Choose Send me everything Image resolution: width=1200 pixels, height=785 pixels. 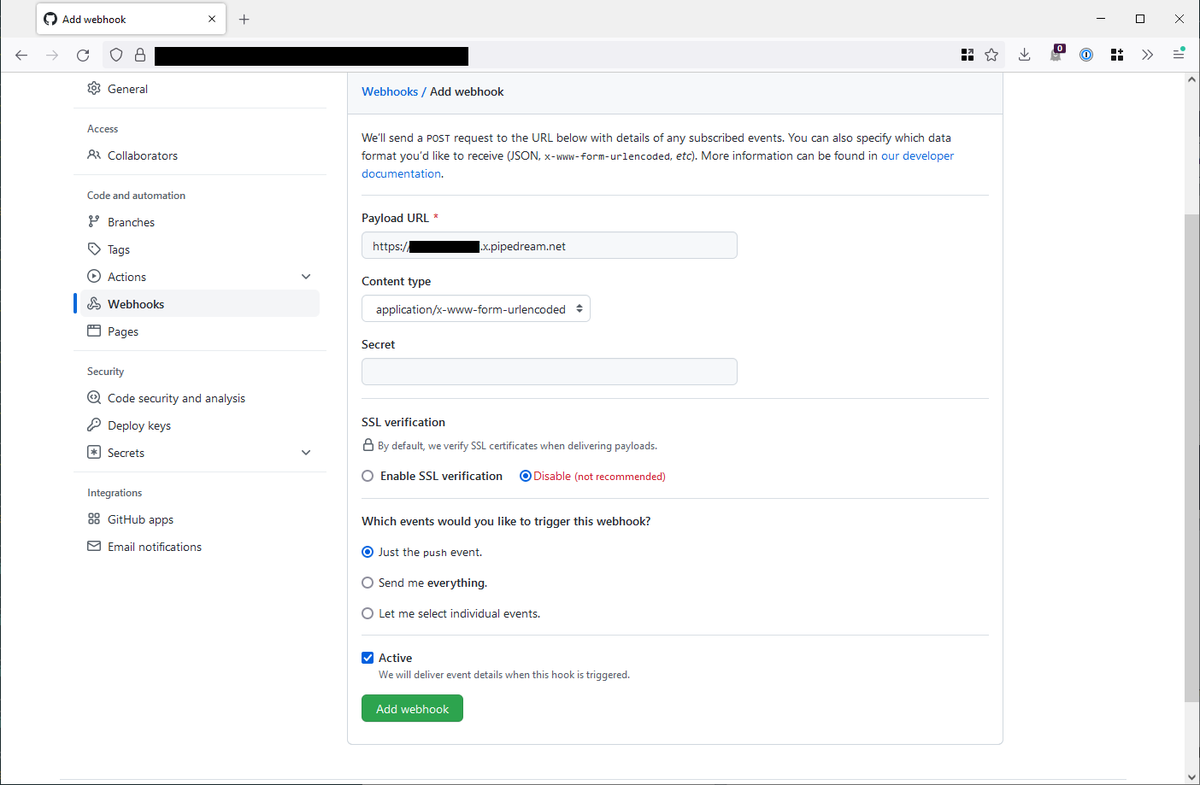click(368, 582)
